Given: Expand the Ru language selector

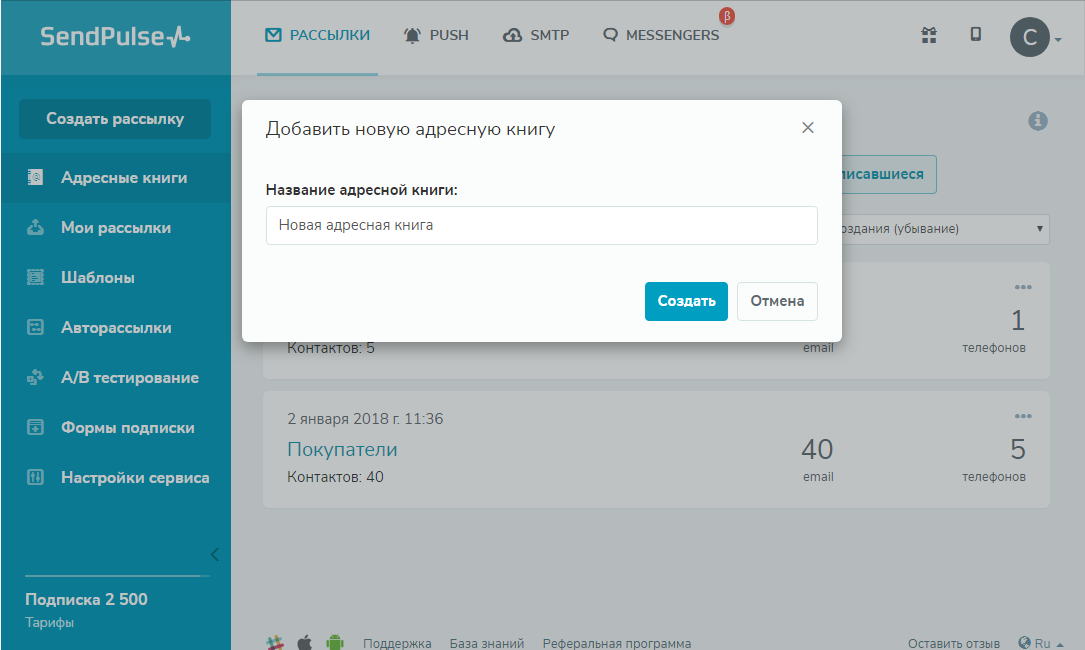Looking at the screenshot, I should click(x=1040, y=643).
